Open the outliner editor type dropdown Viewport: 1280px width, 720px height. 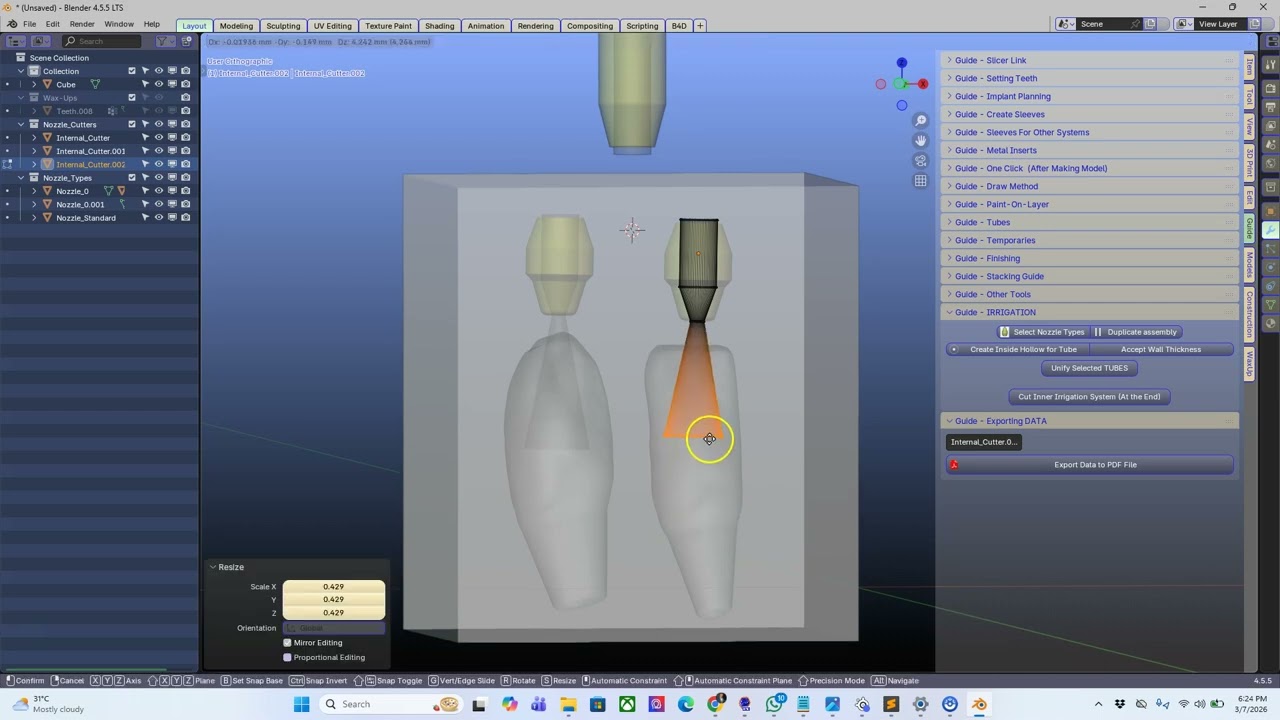coord(15,41)
